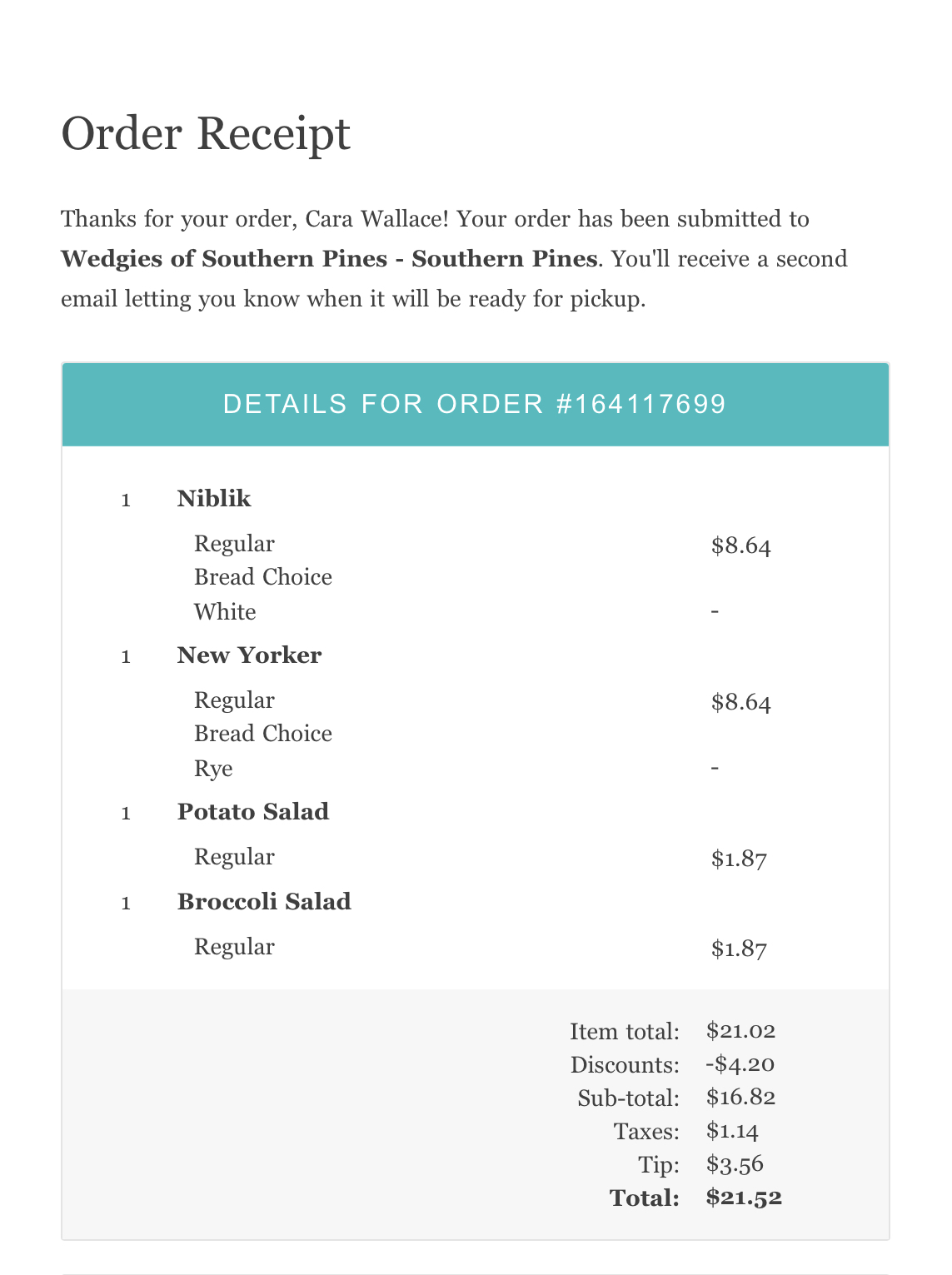952x1275 pixels.
Task: Click the New Yorker item name
Action: pos(249,655)
